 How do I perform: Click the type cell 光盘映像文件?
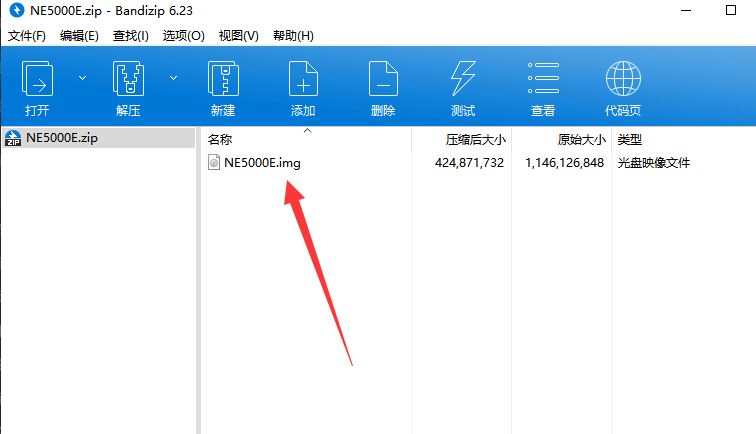pyautogui.click(x=654, y=163)
